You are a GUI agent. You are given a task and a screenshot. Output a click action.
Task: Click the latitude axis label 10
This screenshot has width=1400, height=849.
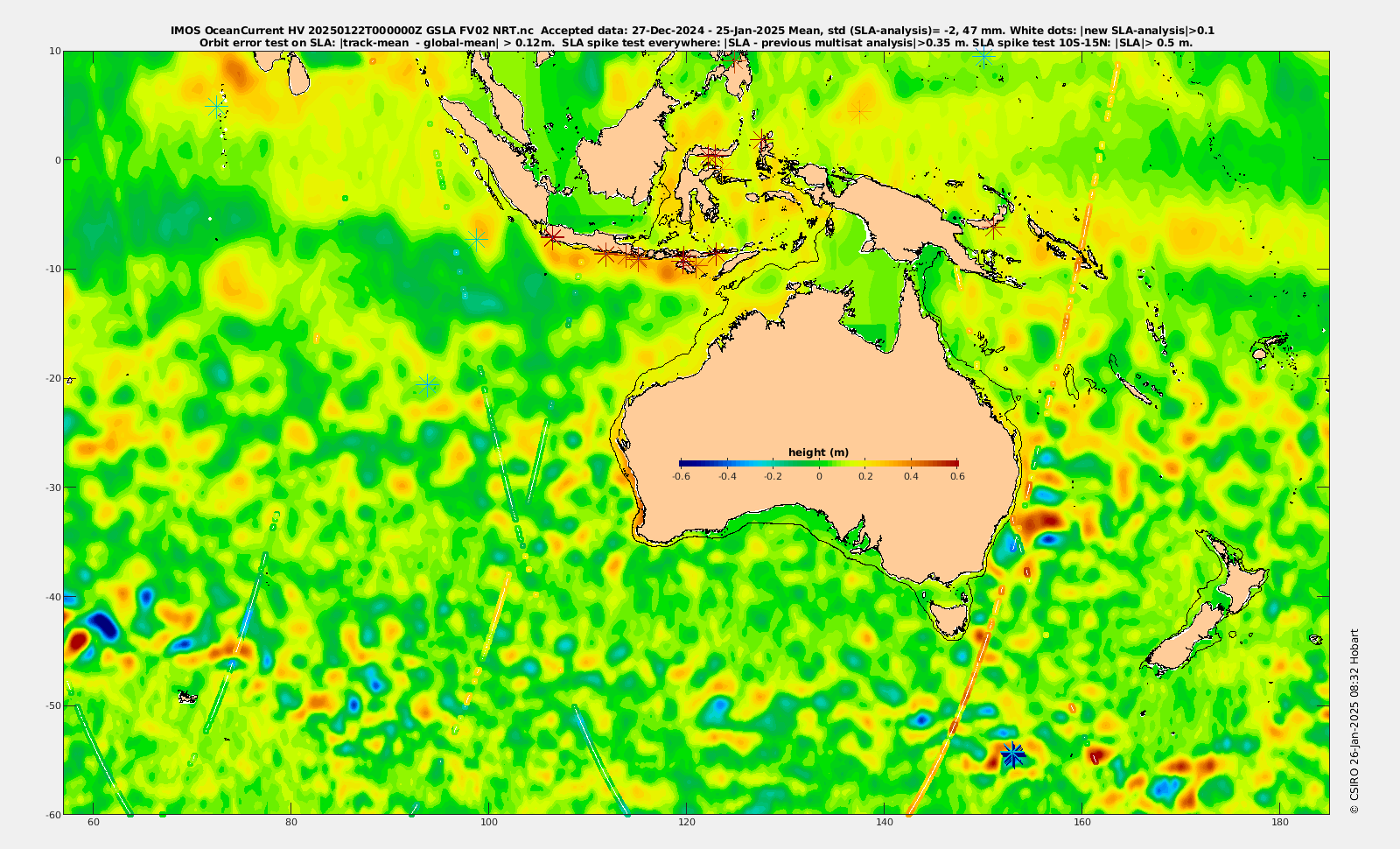pos(54,51)
